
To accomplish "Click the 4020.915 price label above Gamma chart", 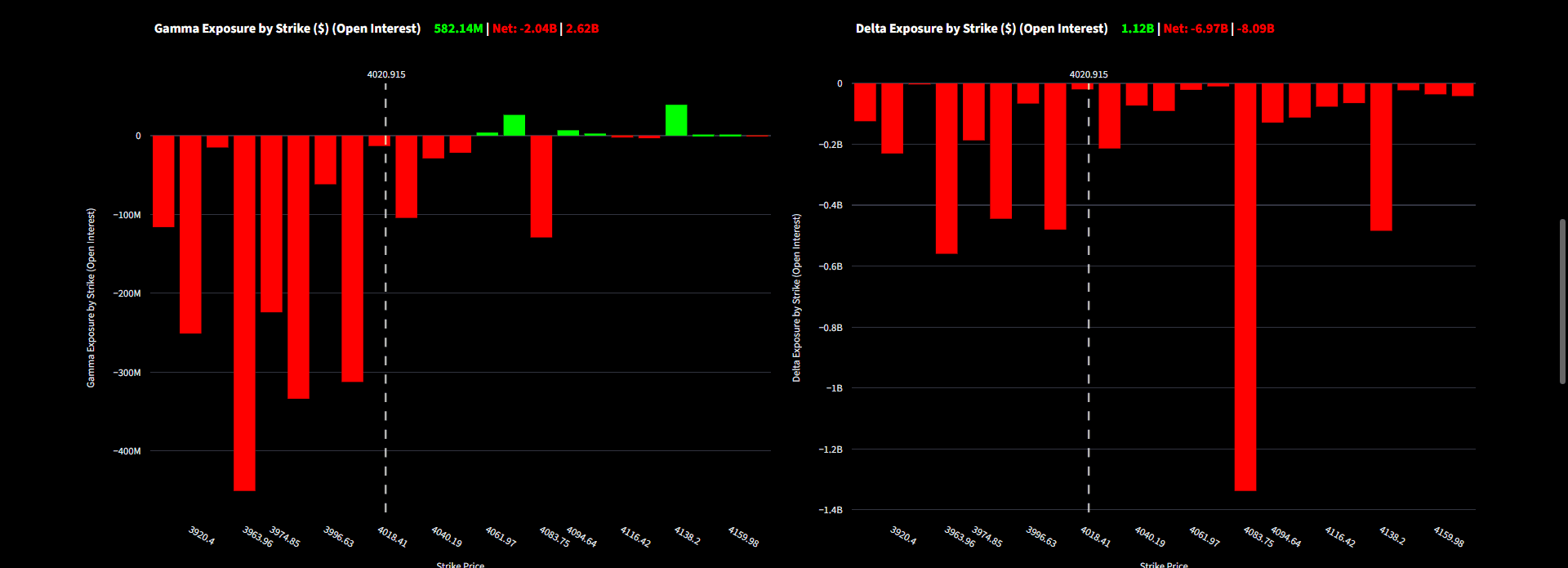I will pyautogui.click(x=386, y=74).
